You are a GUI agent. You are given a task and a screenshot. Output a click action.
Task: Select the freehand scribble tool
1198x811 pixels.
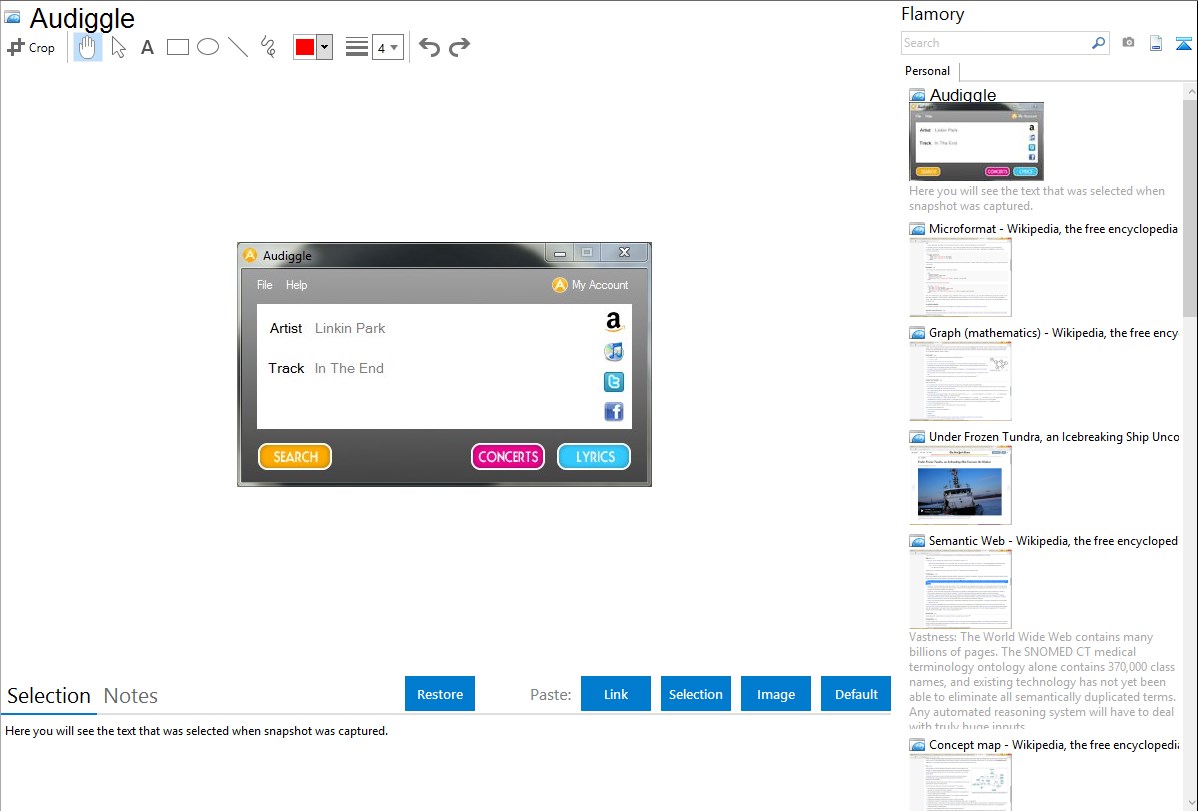pos(268,47)
